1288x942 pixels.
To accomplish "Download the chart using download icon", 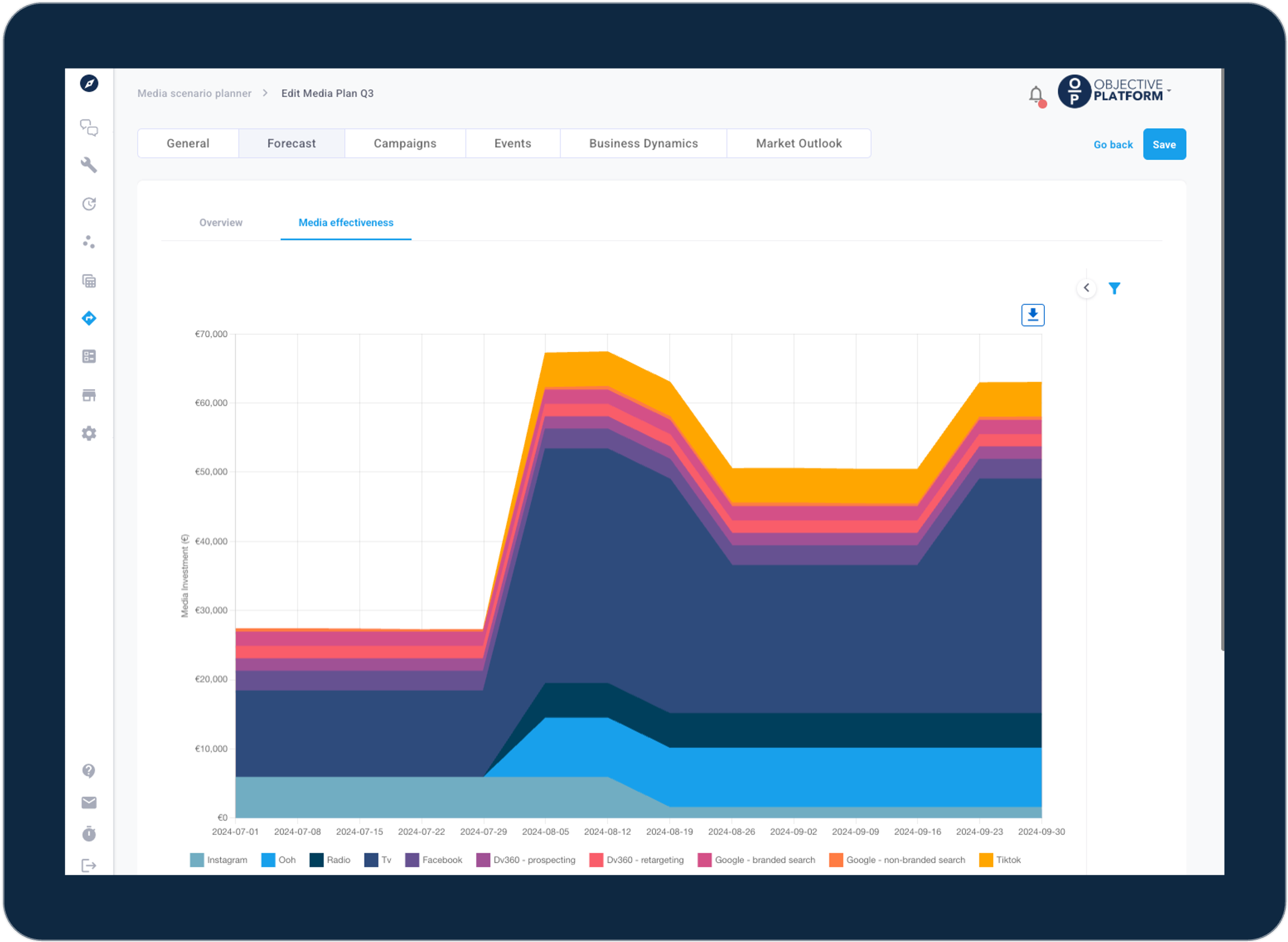I will [x=1032, y=315].
